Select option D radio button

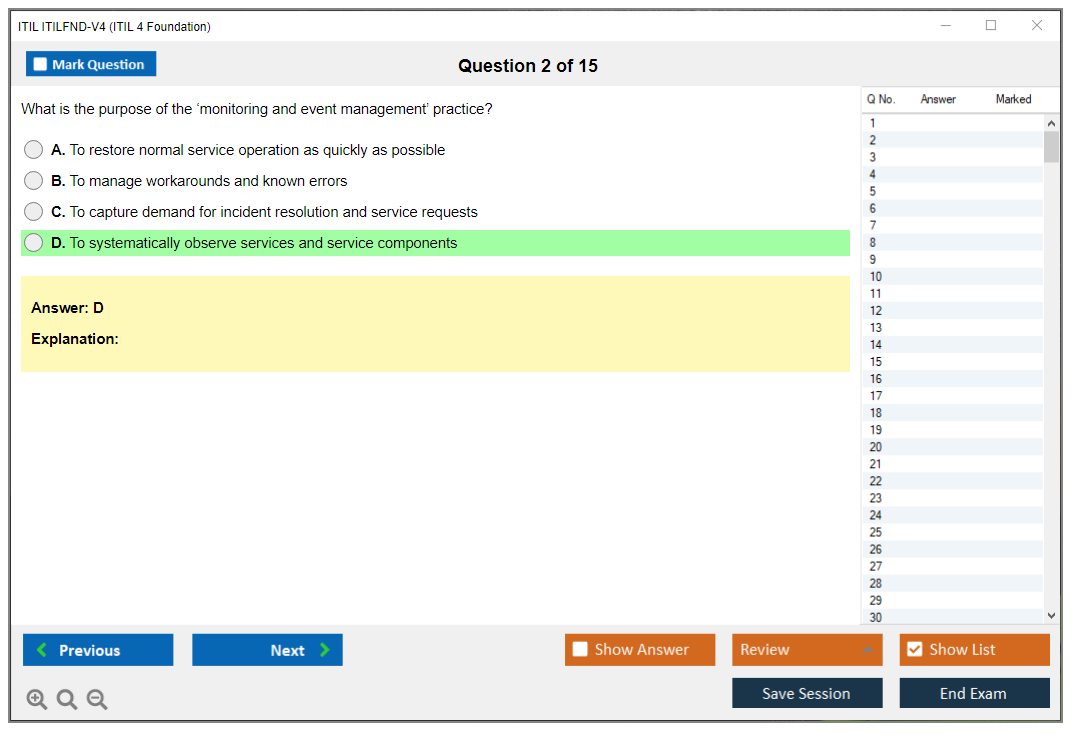(x=34, y=243)
